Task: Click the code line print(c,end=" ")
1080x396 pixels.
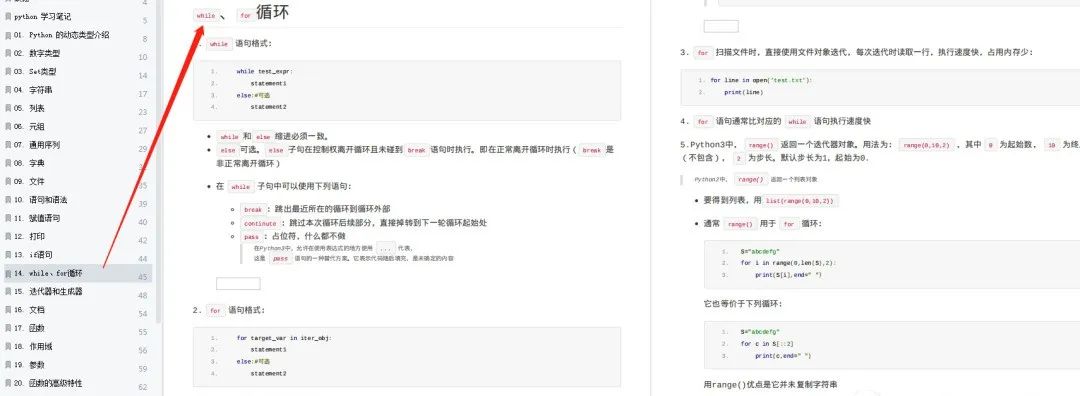Action: click(783, 356)
